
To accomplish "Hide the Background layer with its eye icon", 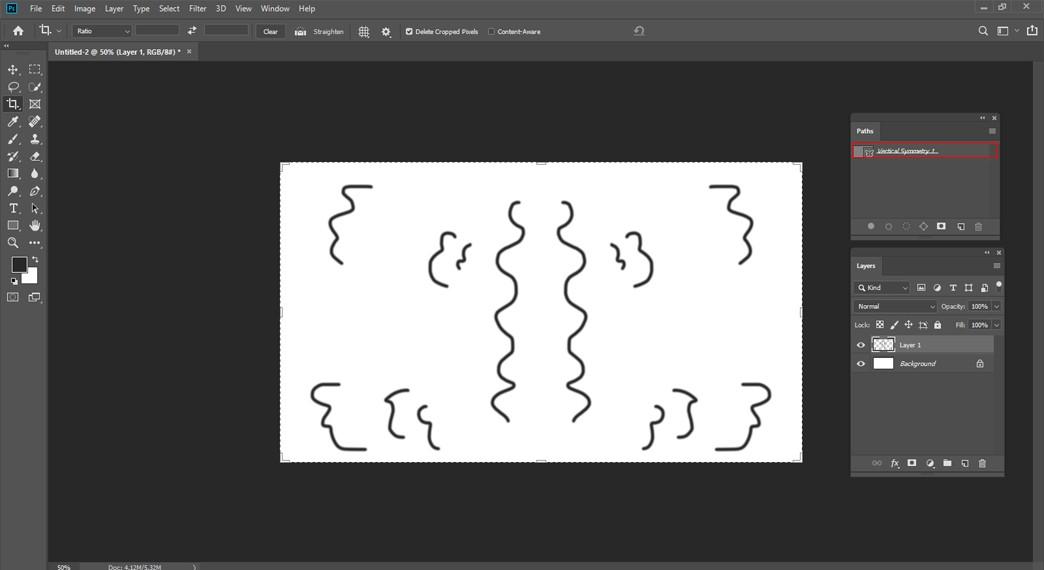I will click(860, 364).
